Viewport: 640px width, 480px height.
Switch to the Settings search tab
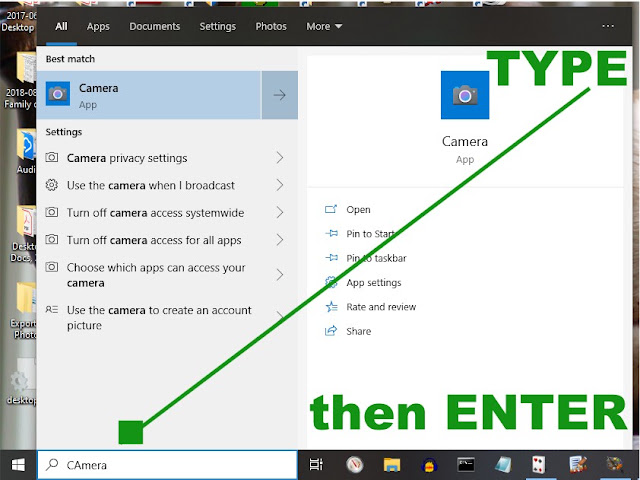(218, 27)
